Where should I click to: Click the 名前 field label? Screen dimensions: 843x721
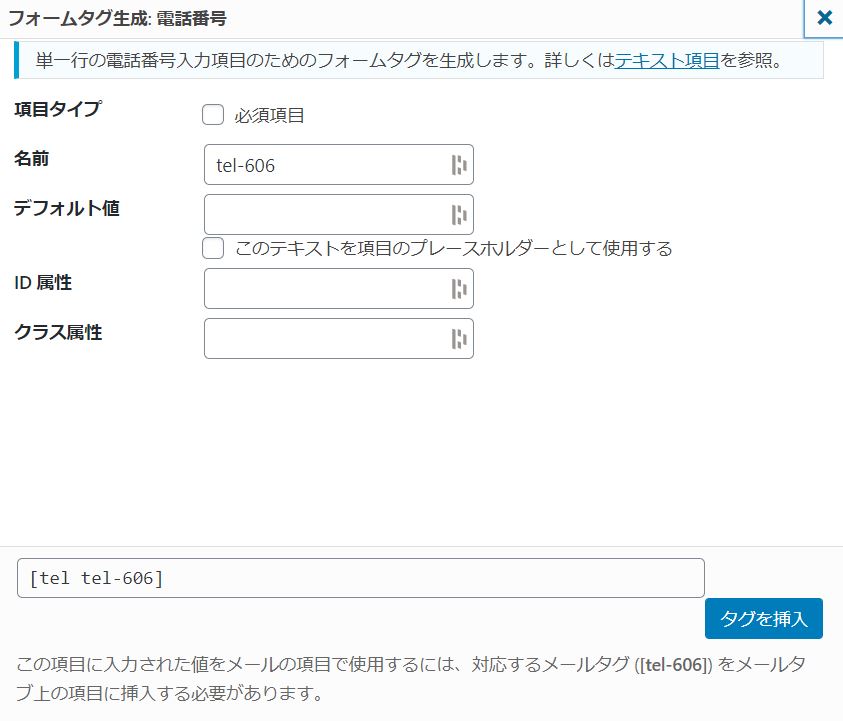tap(31, 158)
